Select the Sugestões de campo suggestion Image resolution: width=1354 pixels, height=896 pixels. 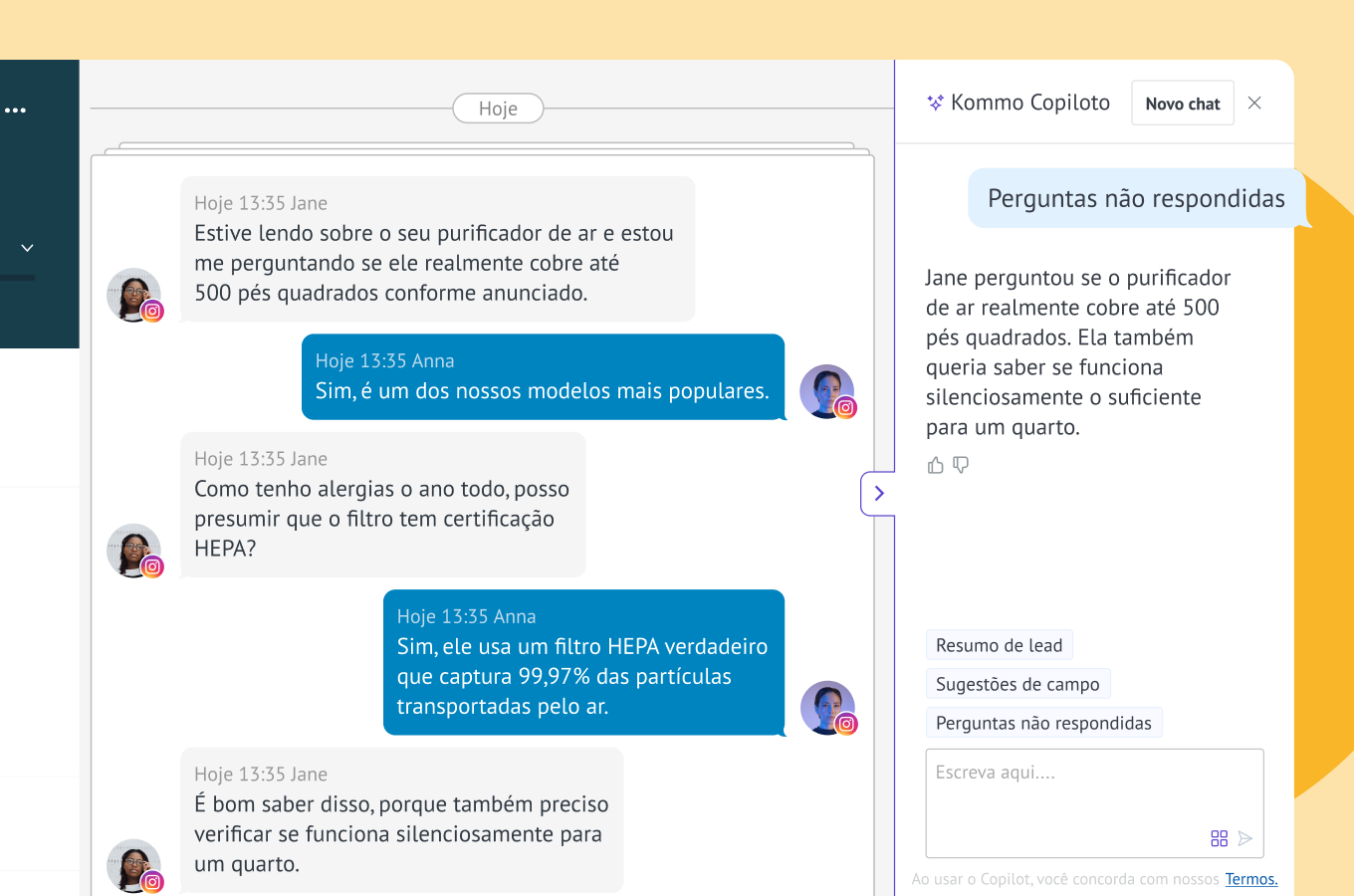[x=1017, y=684]
